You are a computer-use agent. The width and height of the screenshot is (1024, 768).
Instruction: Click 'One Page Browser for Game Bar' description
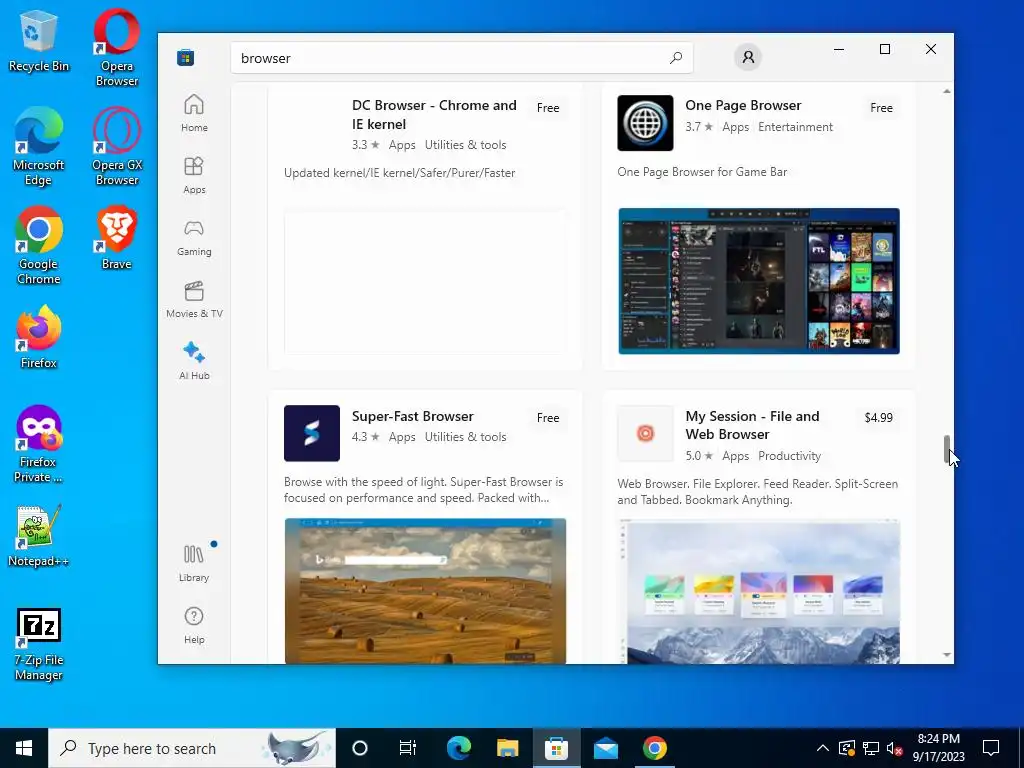click(702, 172)
